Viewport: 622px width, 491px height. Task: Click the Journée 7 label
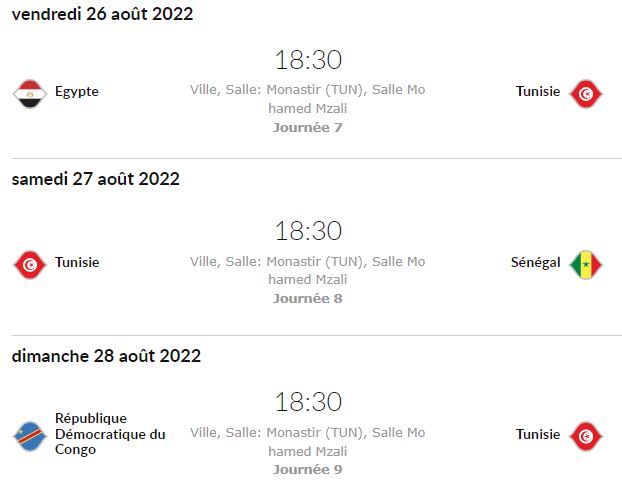(307, 128)
